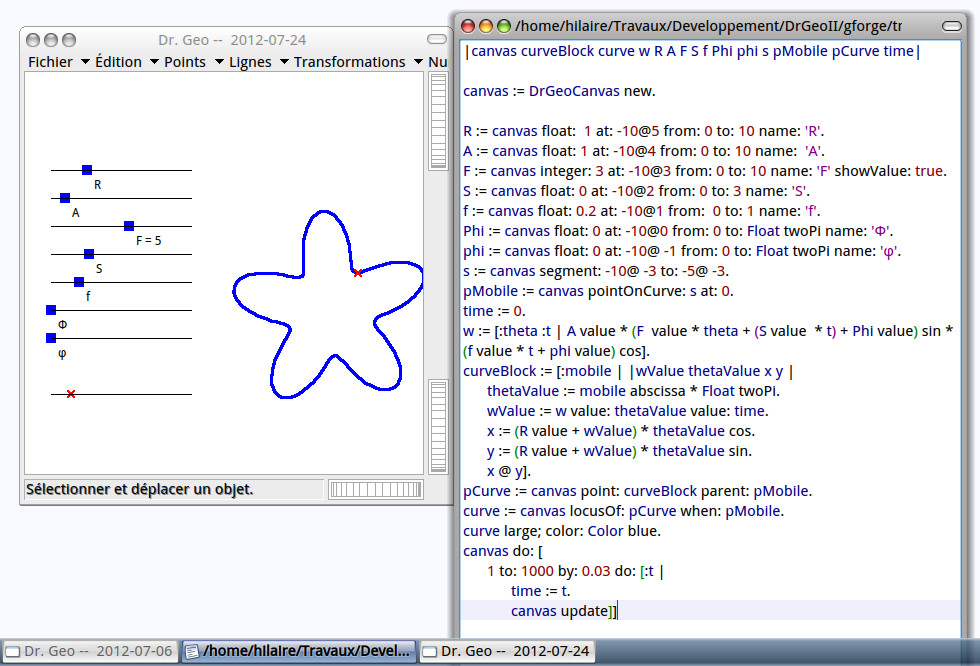Screen dimensions: 980x666
Task: Click the 'canvas := DrGeoCanvas new.' code line
Action: 559,91
